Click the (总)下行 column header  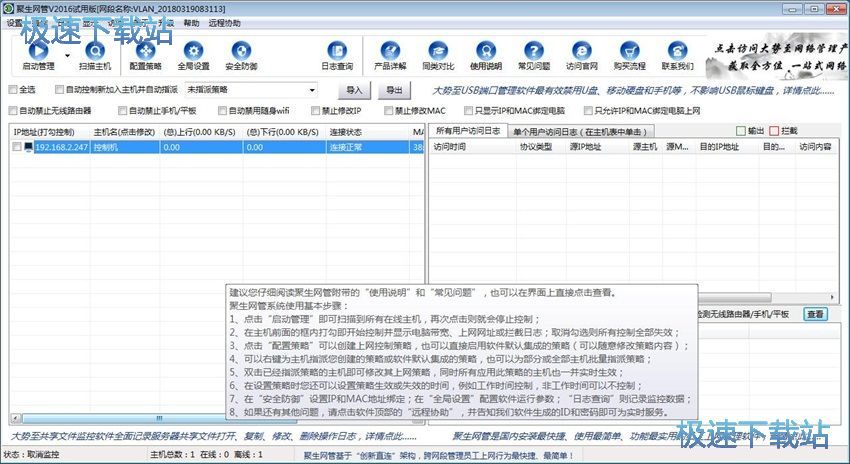[284, 132]
